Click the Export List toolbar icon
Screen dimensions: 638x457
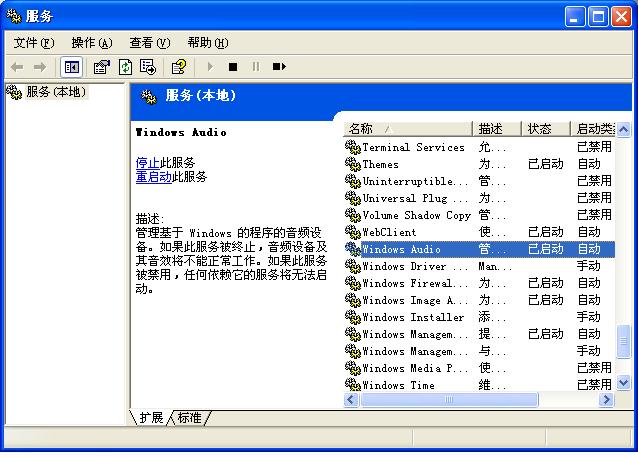coord(148,67)
